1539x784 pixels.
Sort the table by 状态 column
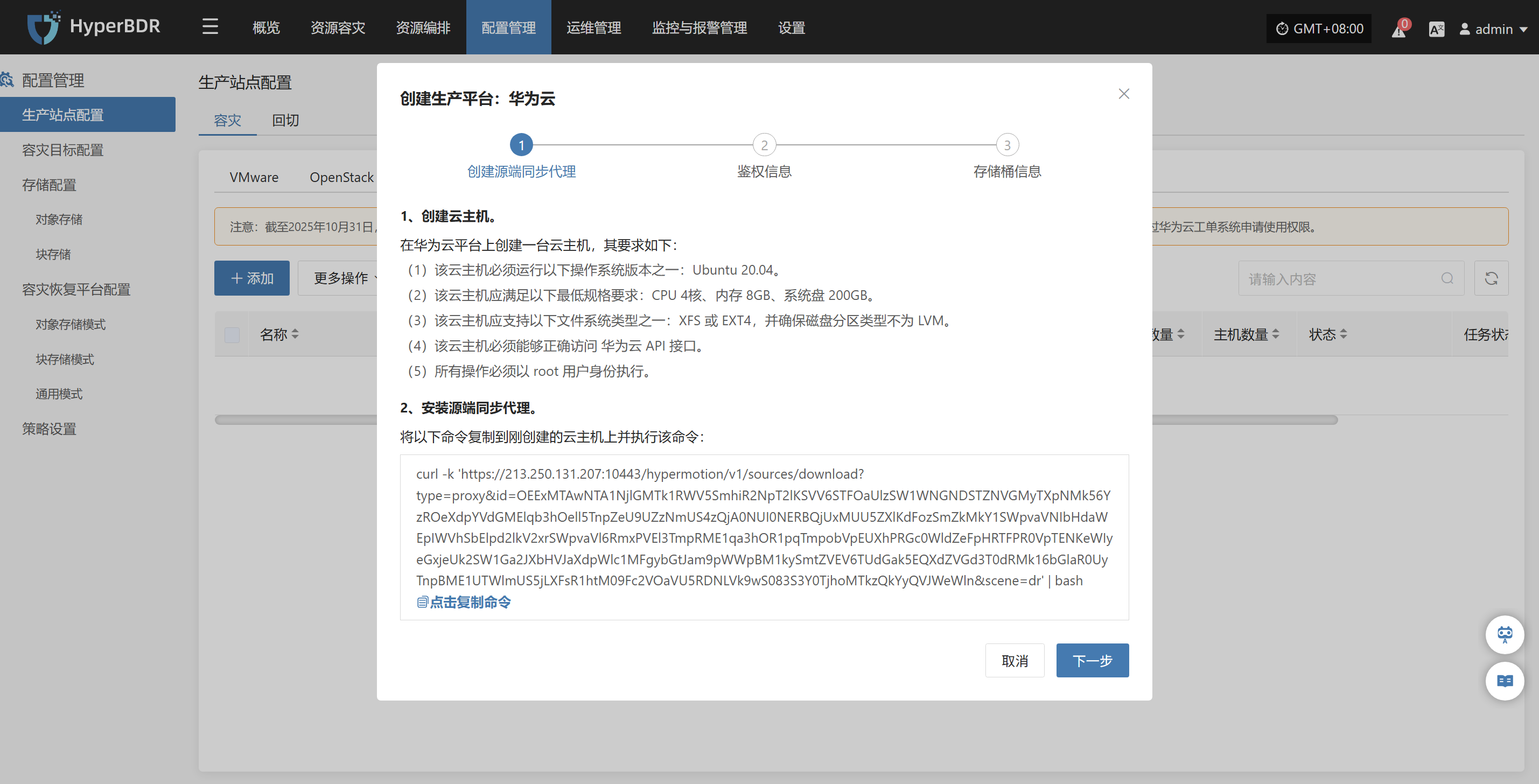point(1343,334)
